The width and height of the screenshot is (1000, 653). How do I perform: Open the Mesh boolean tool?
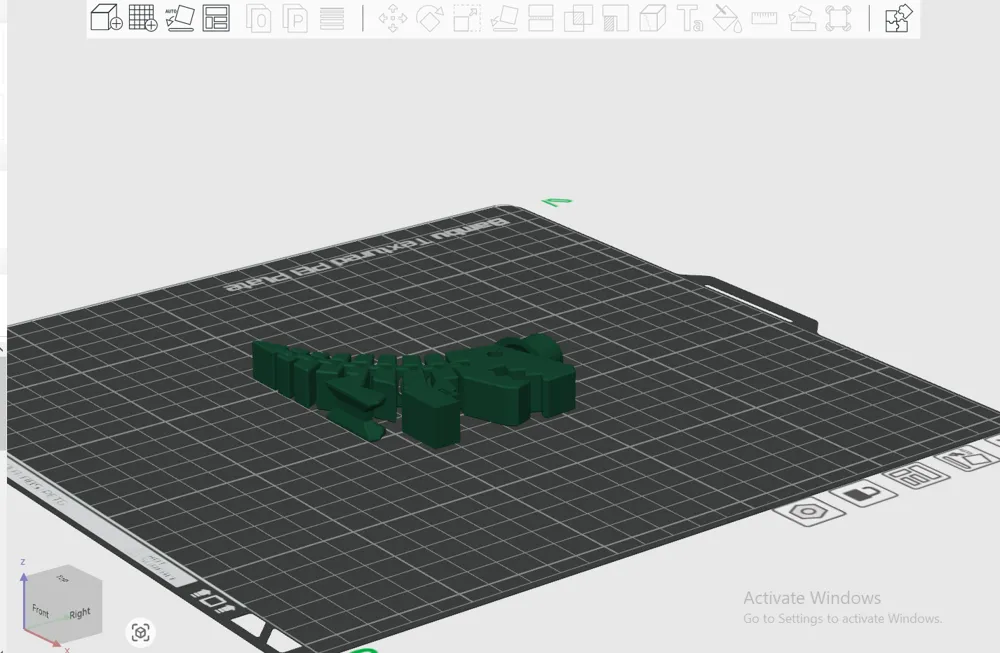point(578,18)
